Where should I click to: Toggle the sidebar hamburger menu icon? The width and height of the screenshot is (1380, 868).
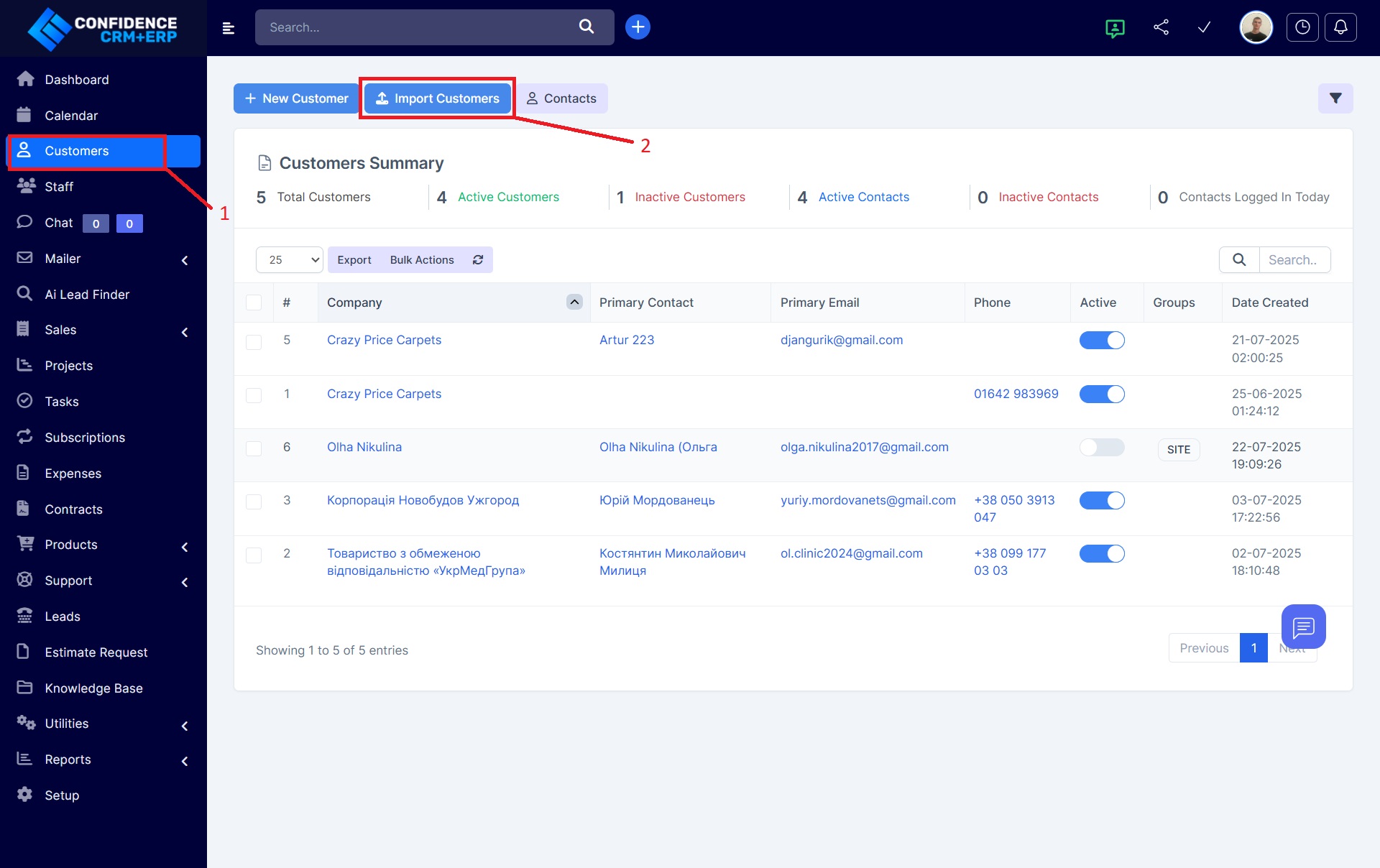[x=229, y=28]
